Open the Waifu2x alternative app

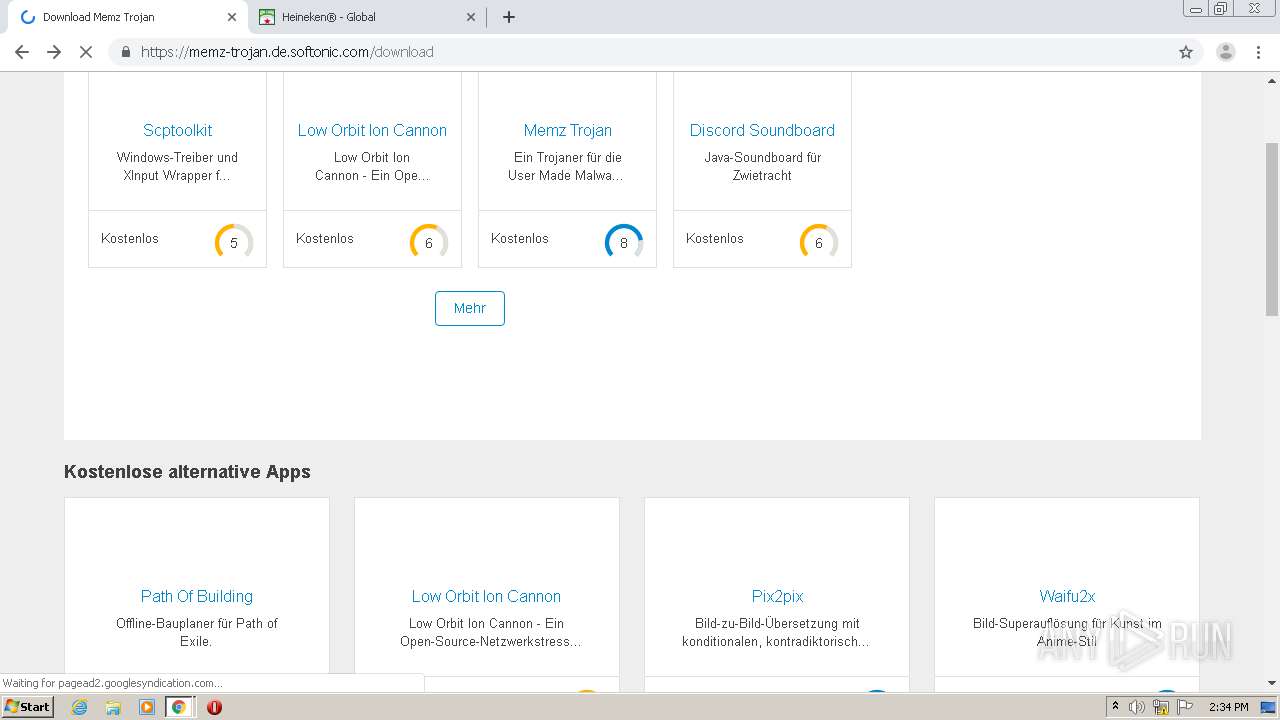pos(1067,596)
